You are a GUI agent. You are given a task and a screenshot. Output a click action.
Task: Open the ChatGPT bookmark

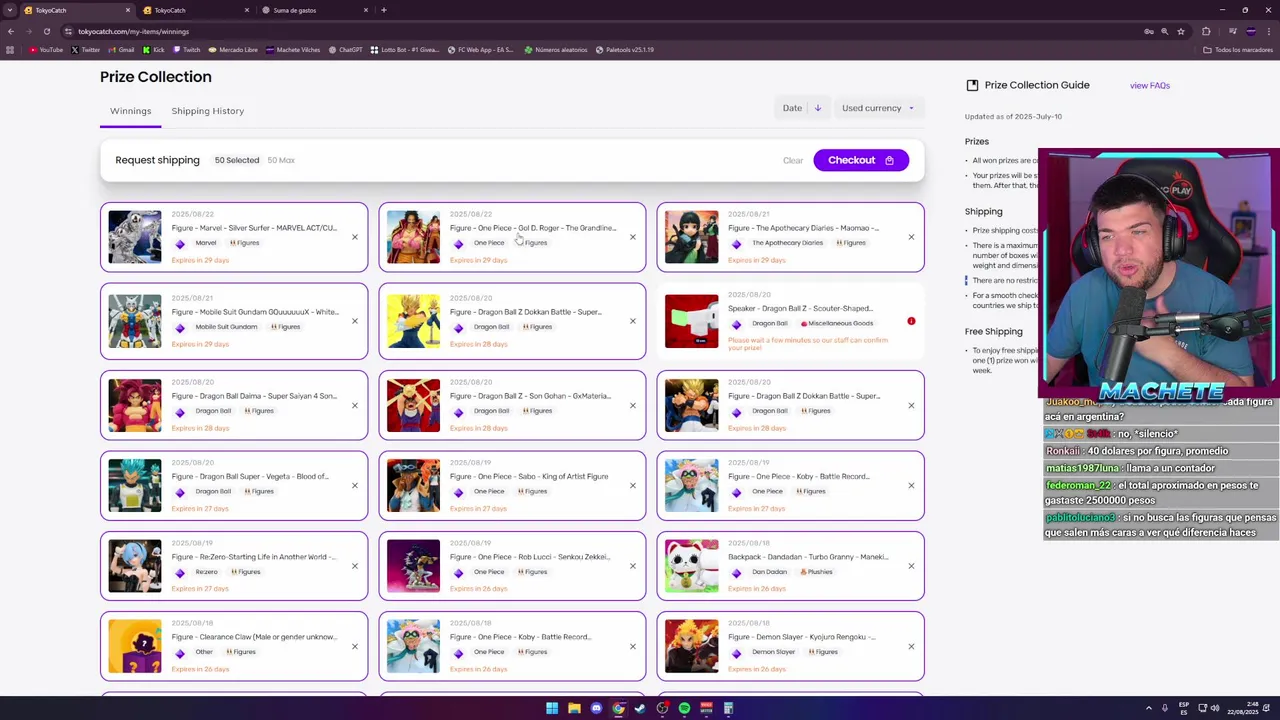pyautogui.click(x=345, y=49)
